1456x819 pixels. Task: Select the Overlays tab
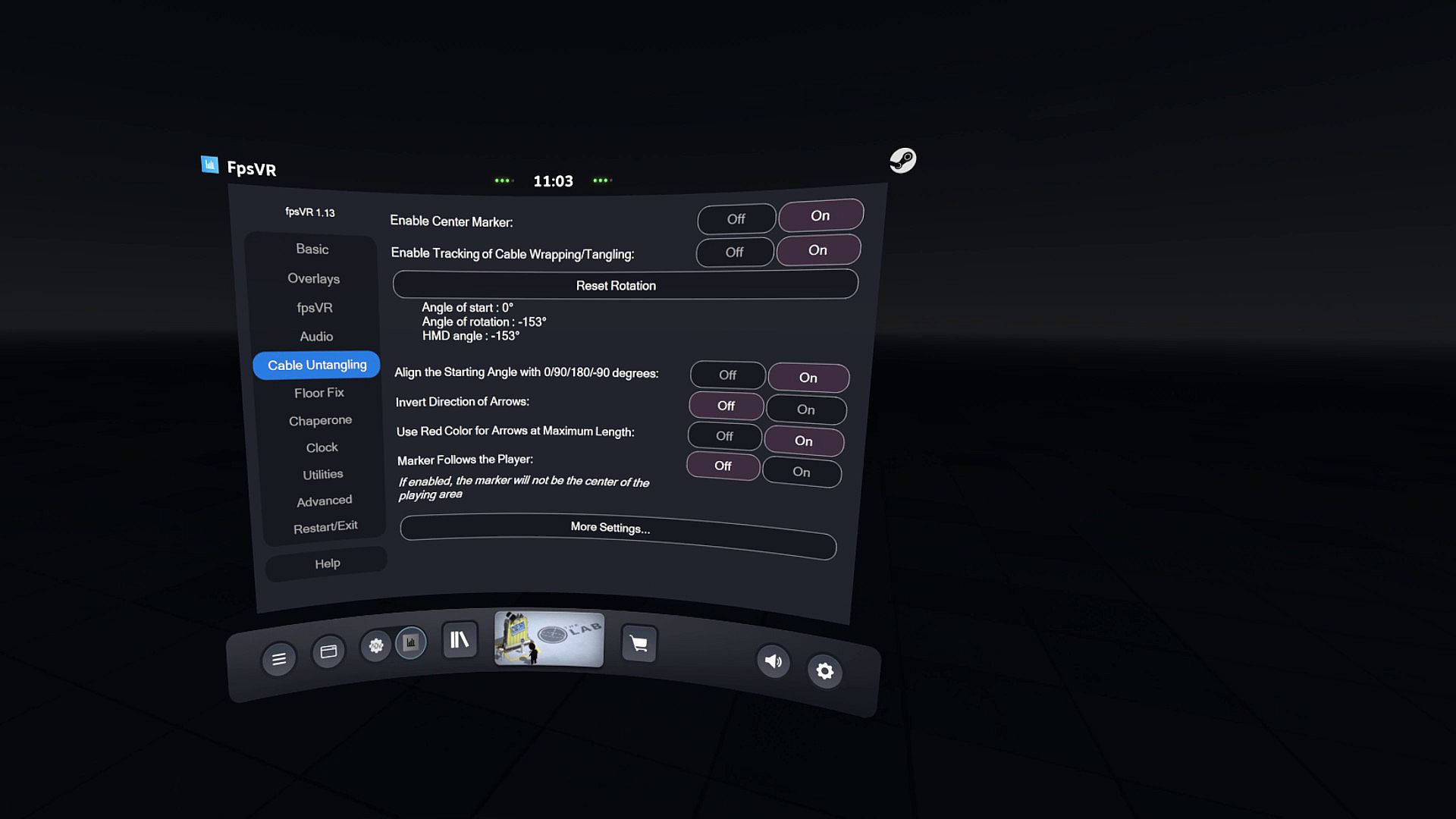click(313, 278)
